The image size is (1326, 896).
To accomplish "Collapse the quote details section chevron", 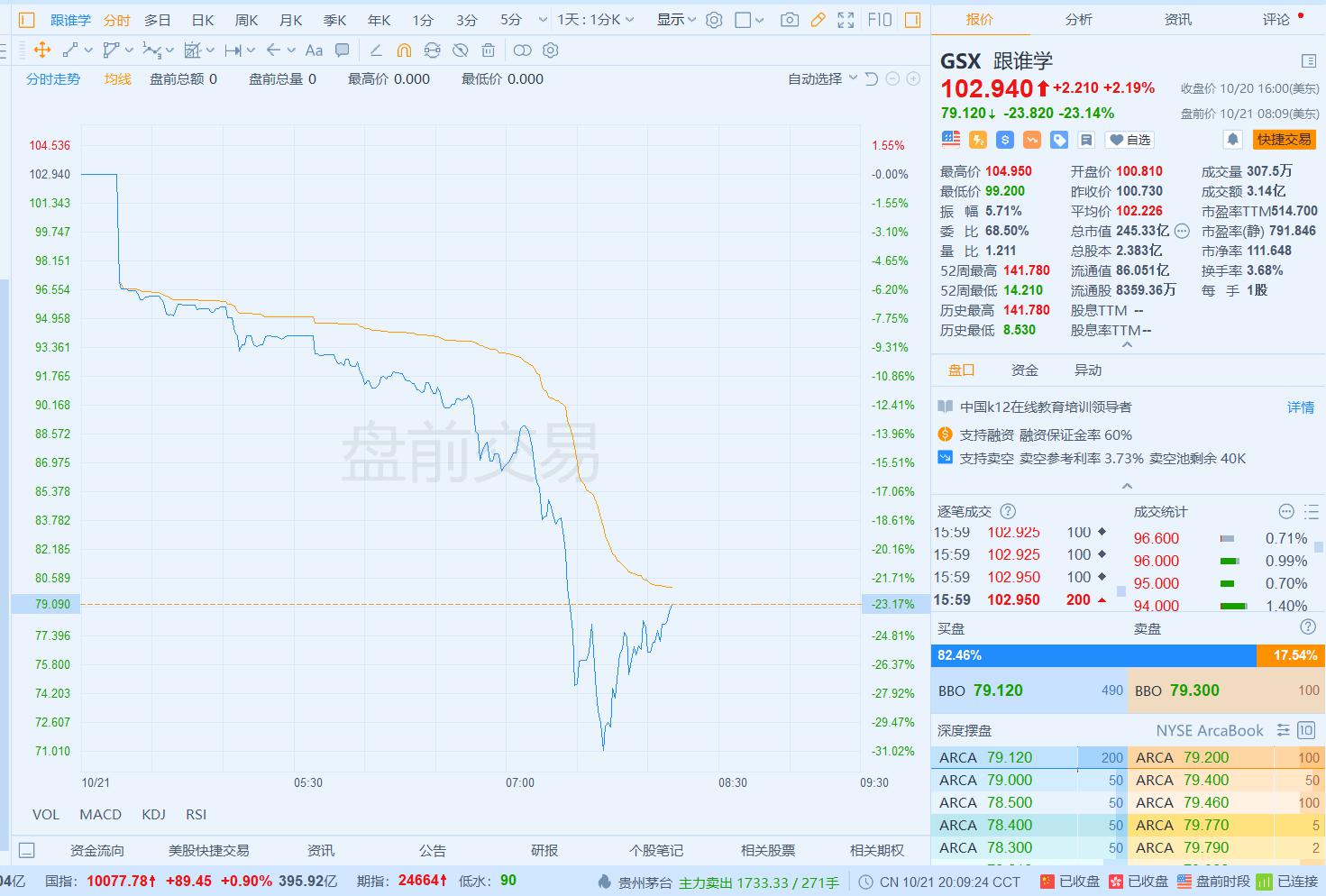I will click(x=1127, y=345).
